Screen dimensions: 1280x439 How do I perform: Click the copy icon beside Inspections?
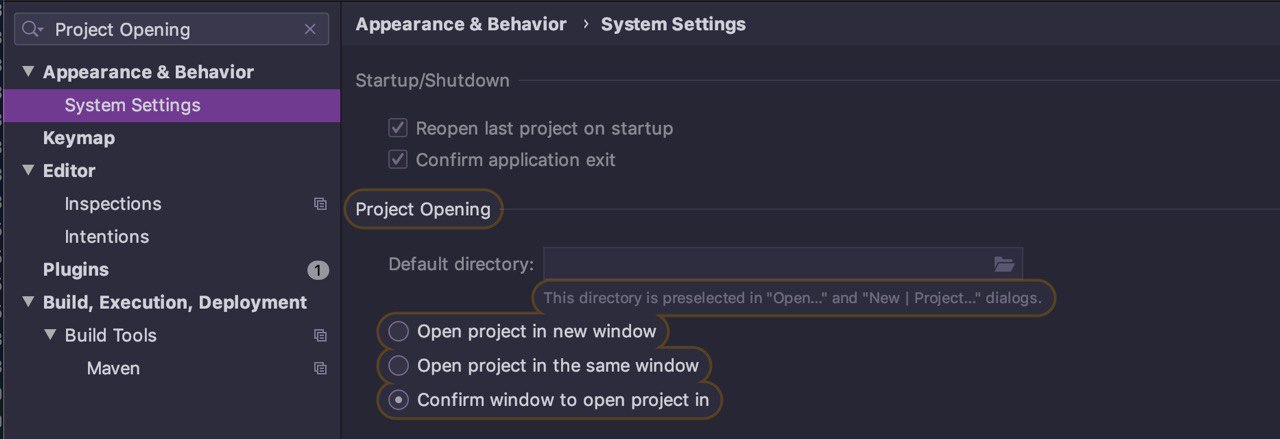[x=320, y=204]
